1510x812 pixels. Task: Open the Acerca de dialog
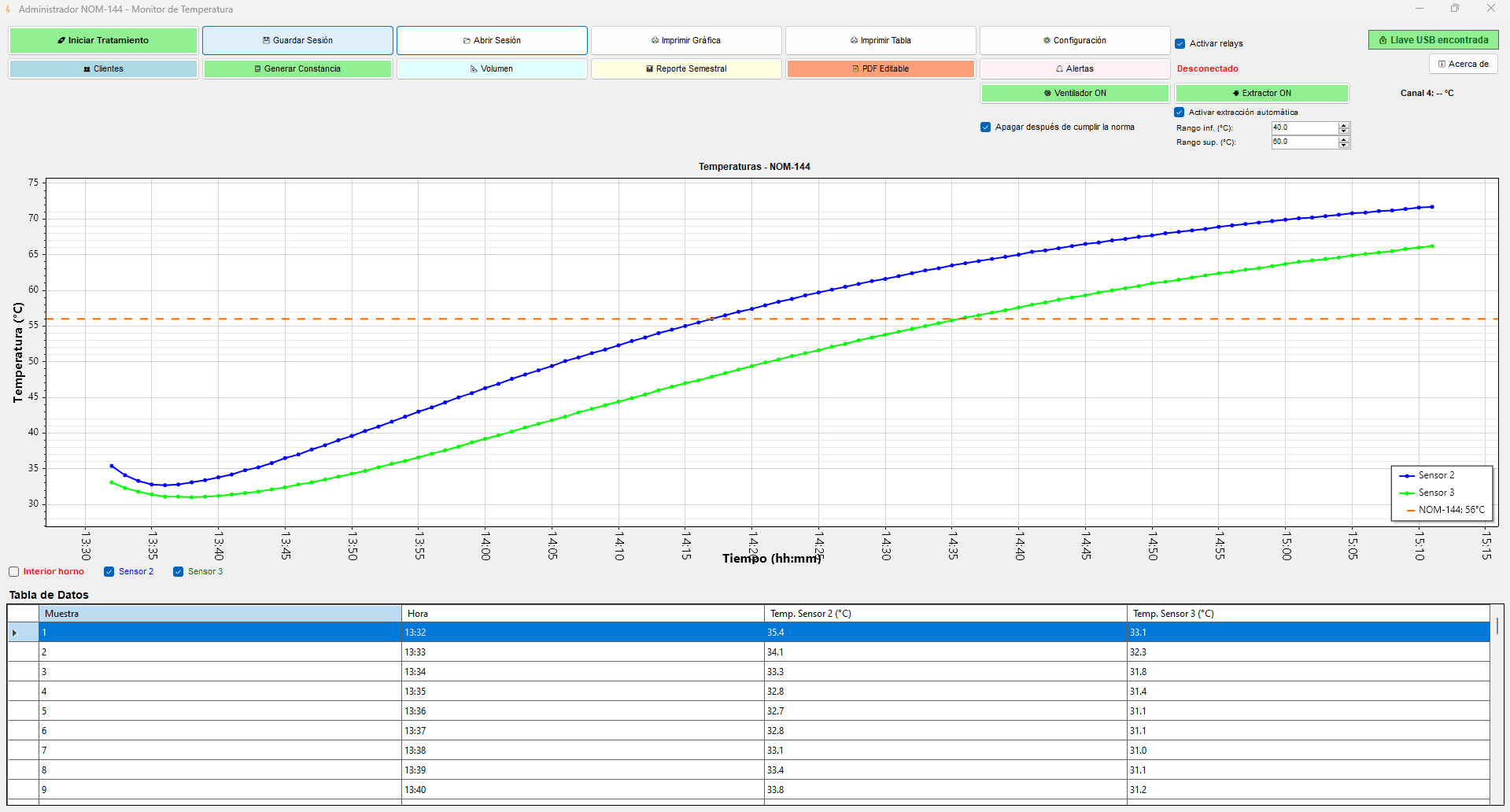coord(1464,64)
